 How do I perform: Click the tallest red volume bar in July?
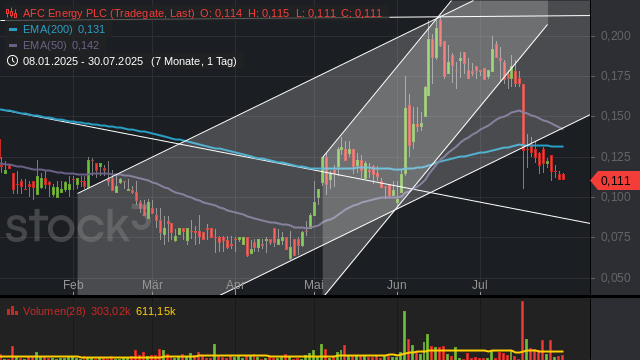point(522,330)
